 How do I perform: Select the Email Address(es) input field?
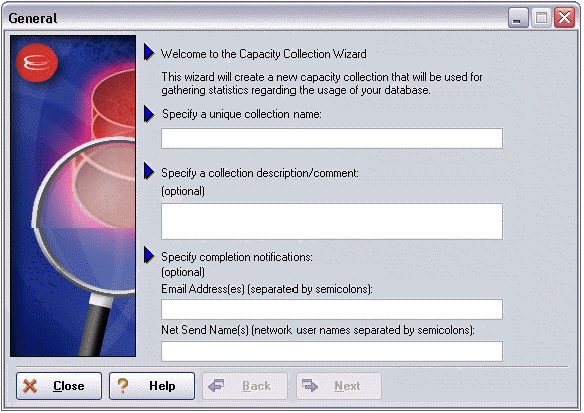[332, 309]
